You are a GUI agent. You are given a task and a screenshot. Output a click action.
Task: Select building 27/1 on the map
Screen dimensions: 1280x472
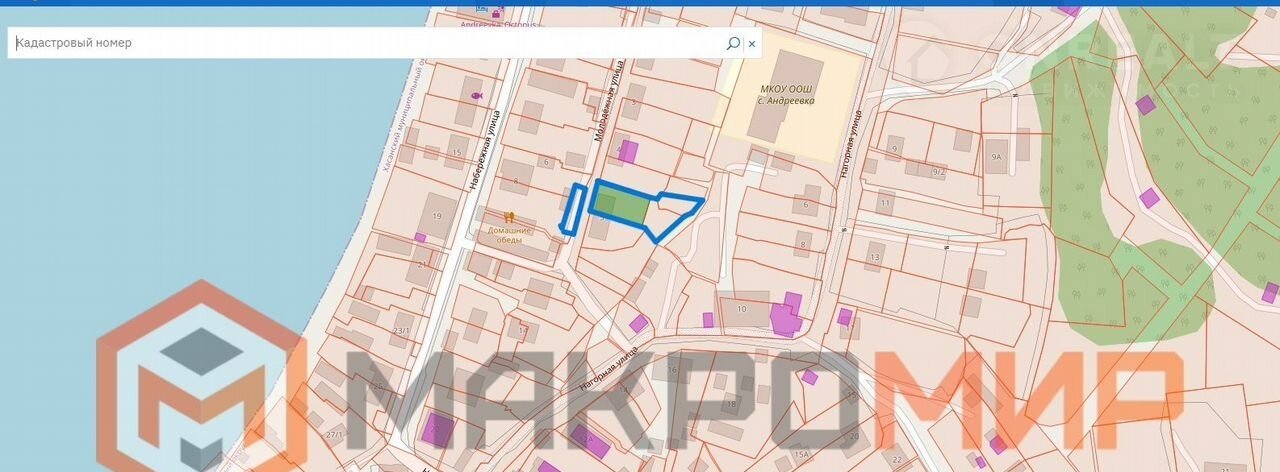click(x=334, y=435)
